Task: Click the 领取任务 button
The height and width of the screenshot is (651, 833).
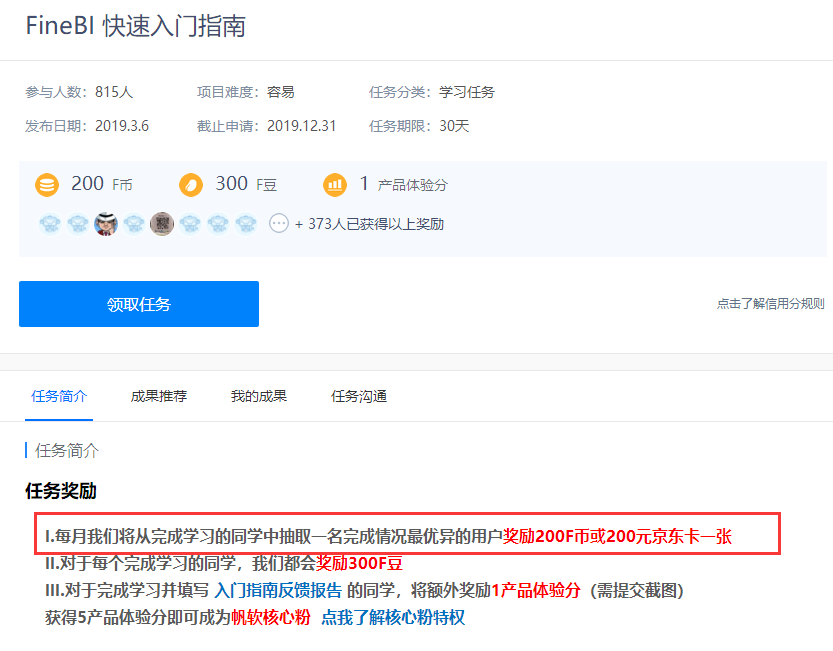Action: click(x=139, y=304)
